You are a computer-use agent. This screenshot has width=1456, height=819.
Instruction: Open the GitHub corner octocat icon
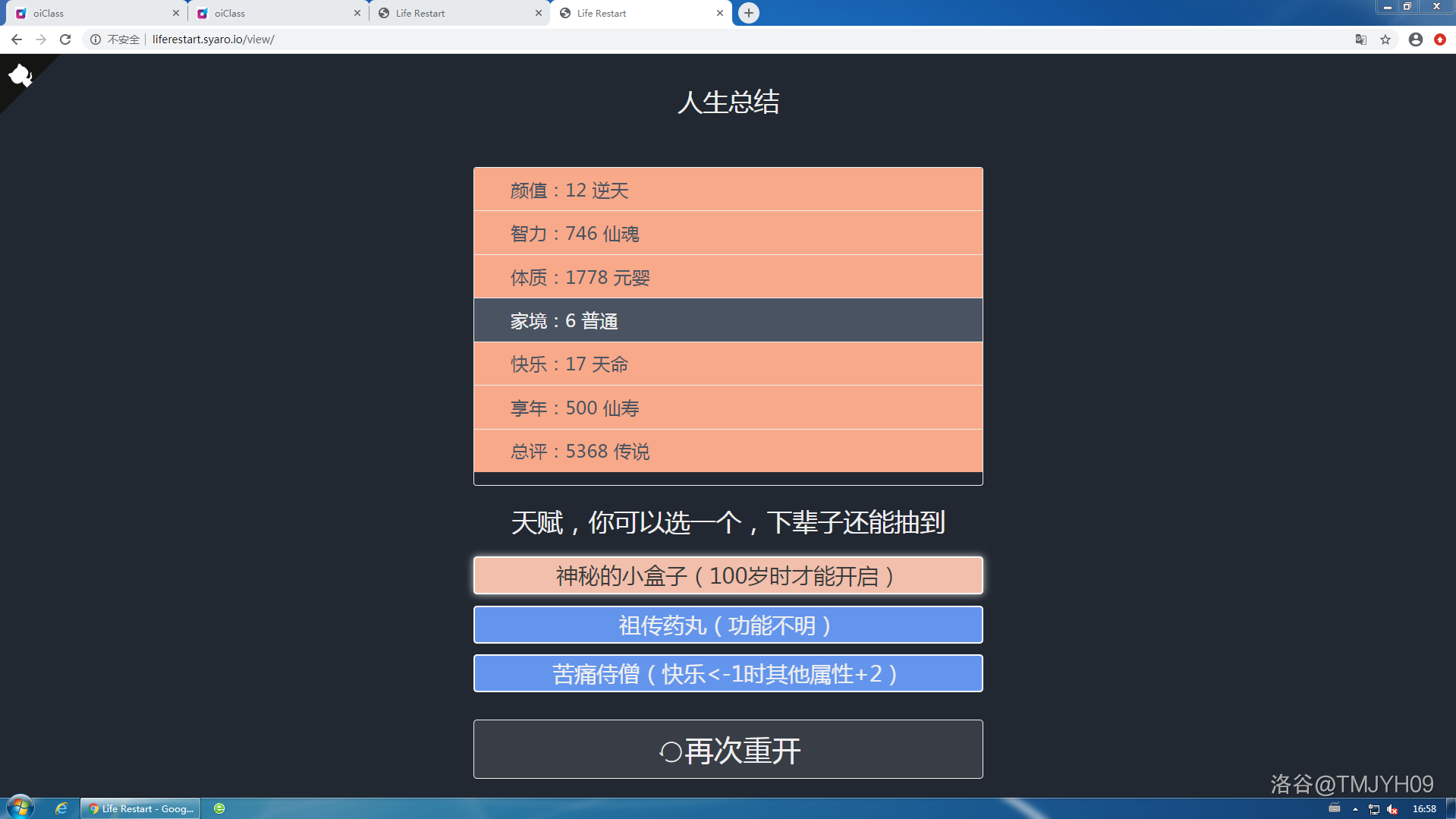20,75
